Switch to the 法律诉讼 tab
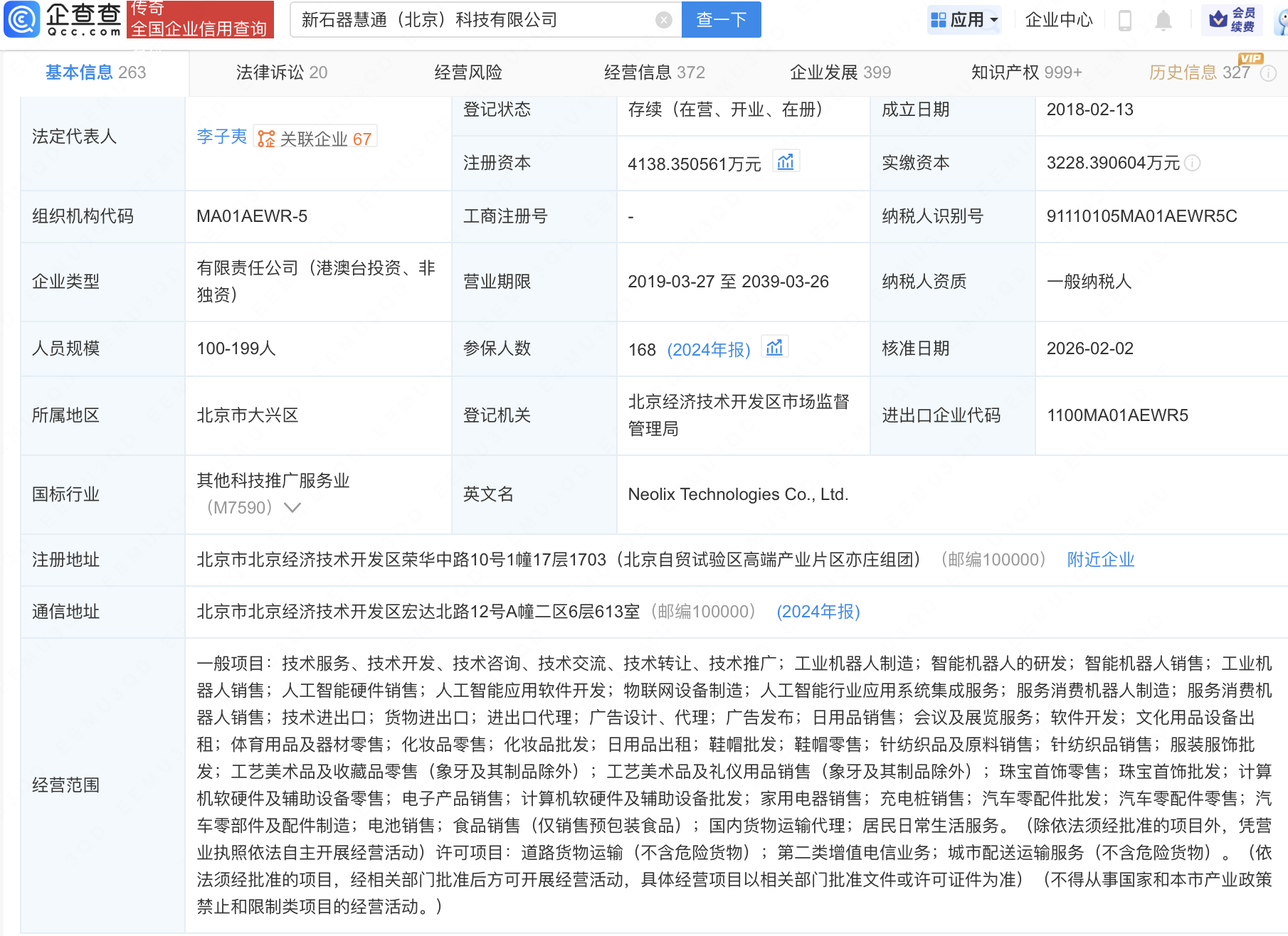This screenshot has height=936, width=1288. pos(281,73)
